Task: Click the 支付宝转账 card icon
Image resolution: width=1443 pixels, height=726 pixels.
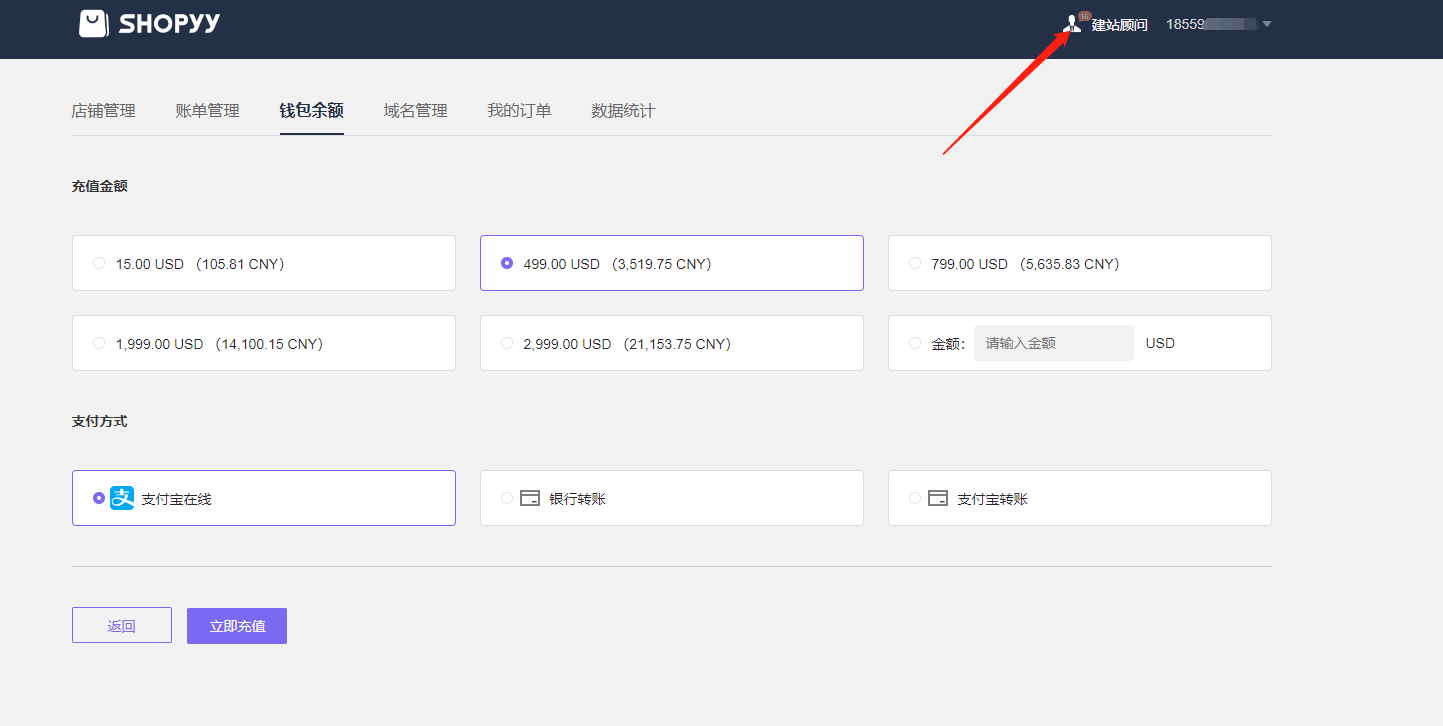Action: 938,498
